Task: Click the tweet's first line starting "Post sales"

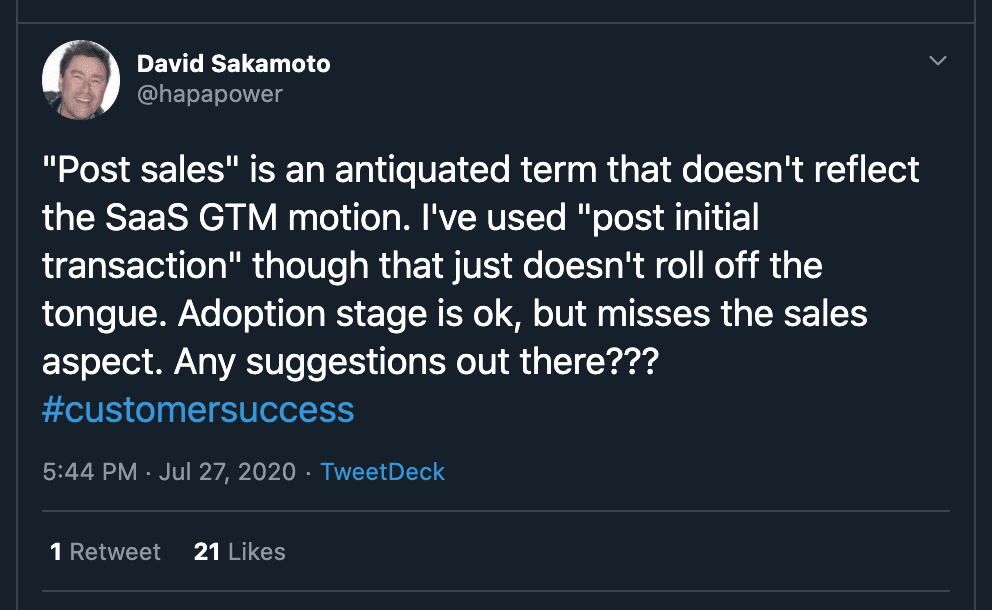Action: (480, 170)
